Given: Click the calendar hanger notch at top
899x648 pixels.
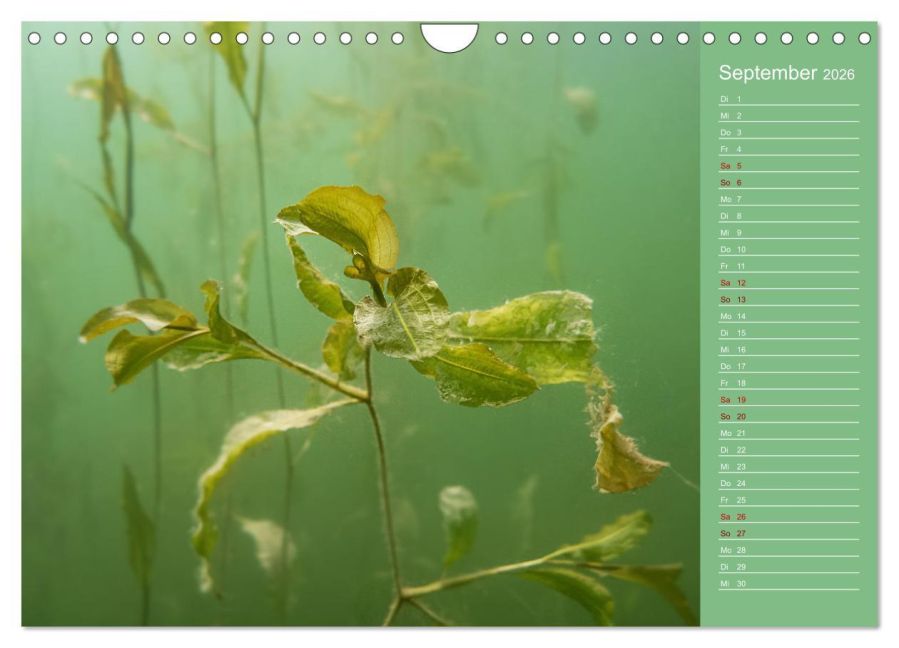Looking at the screenshot, I should [449, 36].
